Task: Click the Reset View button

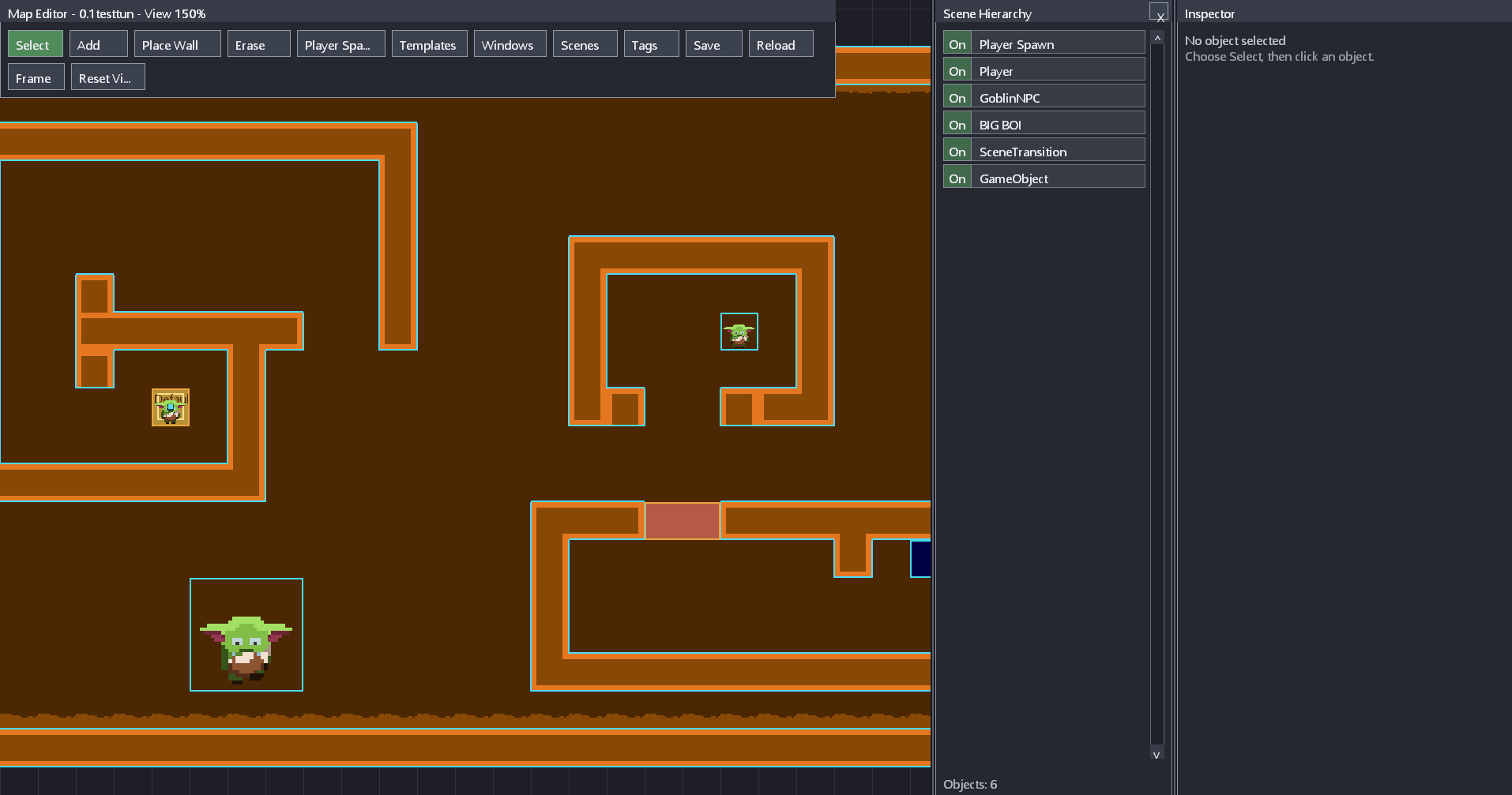Action: tap(108, 77)
